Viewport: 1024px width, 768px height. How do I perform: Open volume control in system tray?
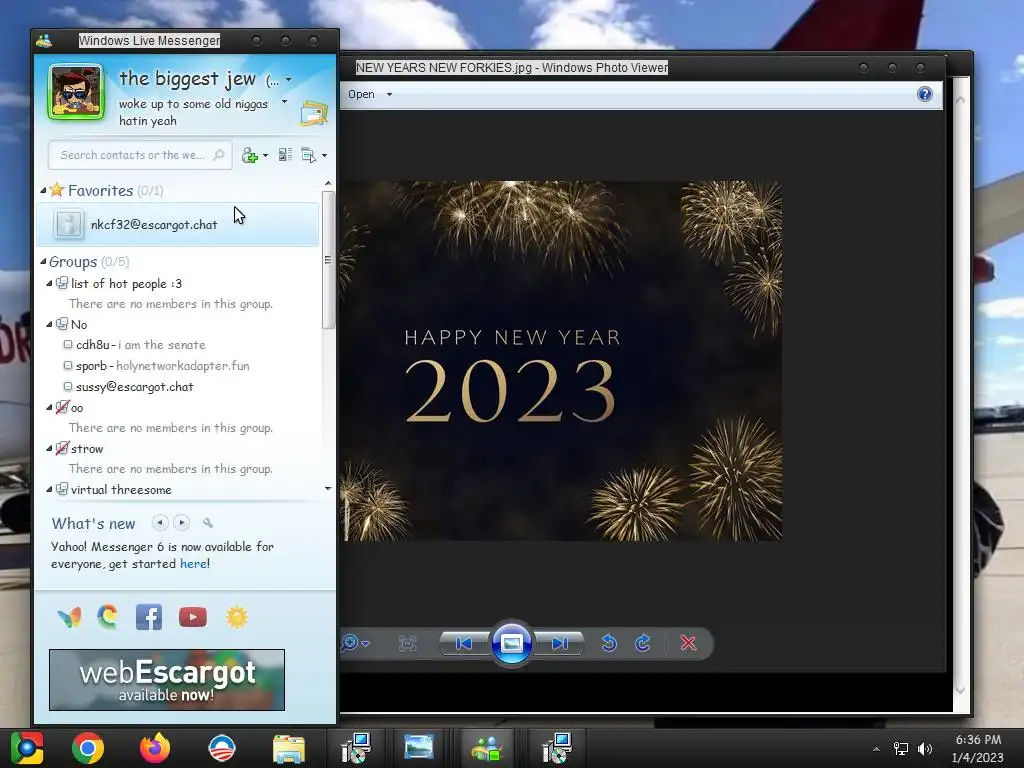[x=925, y=749]
